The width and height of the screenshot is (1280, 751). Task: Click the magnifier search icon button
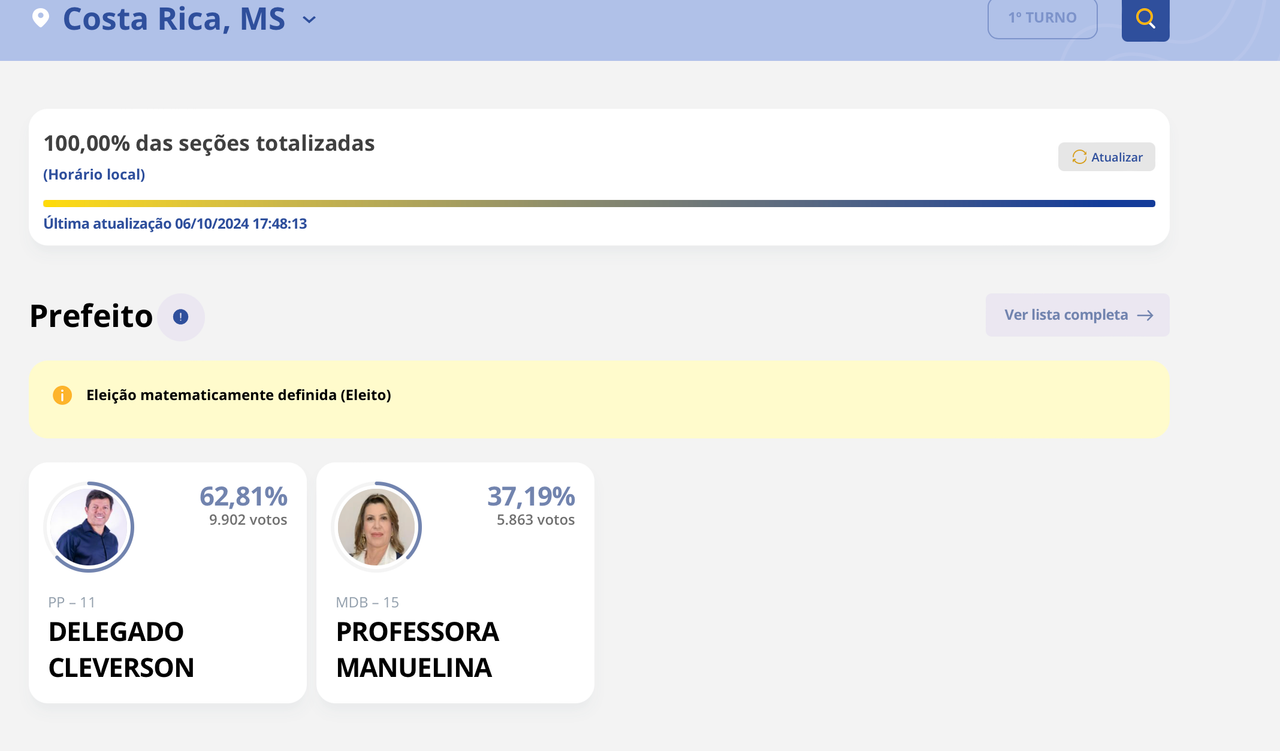(1145, 19)
